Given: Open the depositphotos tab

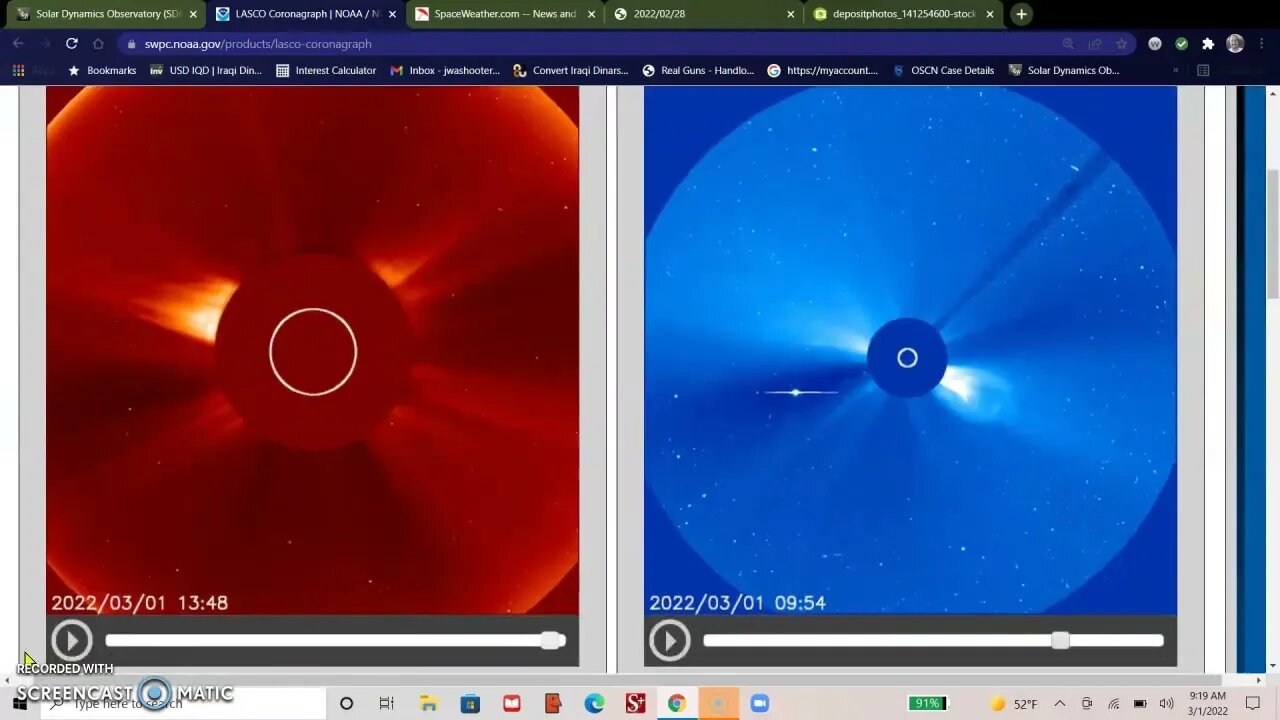Looking at the screenshot, I should 904,14.
